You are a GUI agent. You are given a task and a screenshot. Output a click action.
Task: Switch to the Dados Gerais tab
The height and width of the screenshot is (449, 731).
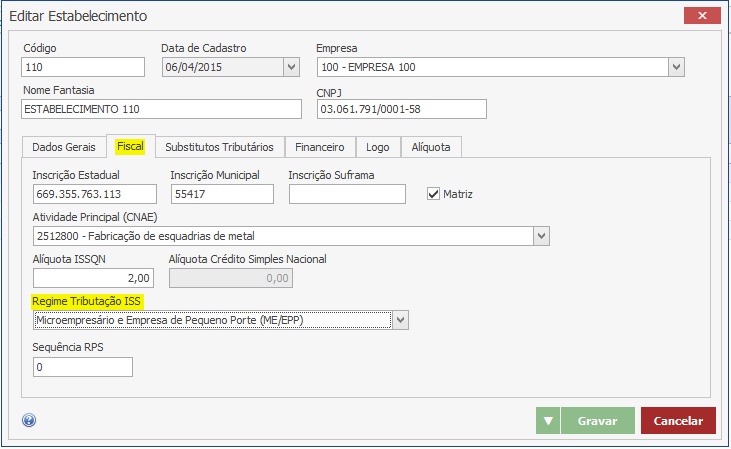pyautogui.click(x=63, y=147)
